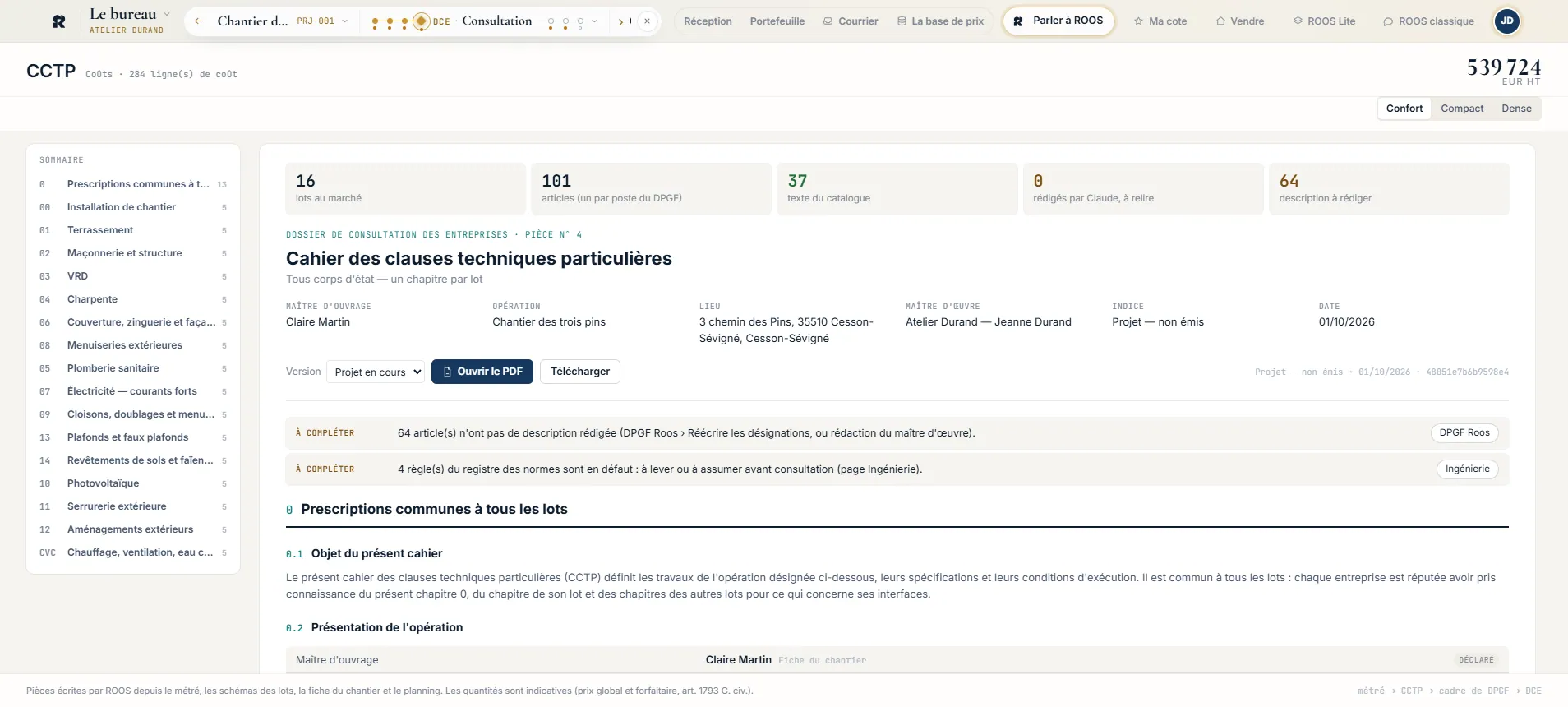Open the Portefeuille tab
The width and height of the screenshot is (1568, 707).
(777, 21)
